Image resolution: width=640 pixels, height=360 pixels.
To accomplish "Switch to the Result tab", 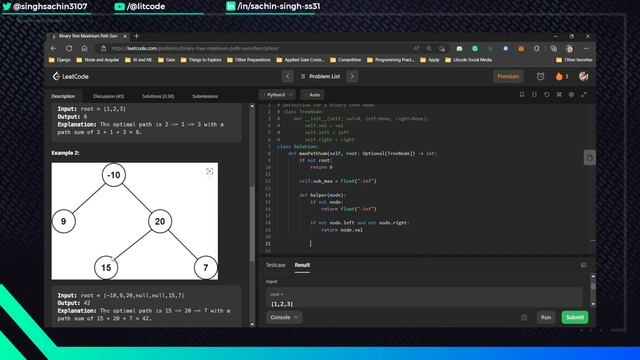I will tap(302, 265).
